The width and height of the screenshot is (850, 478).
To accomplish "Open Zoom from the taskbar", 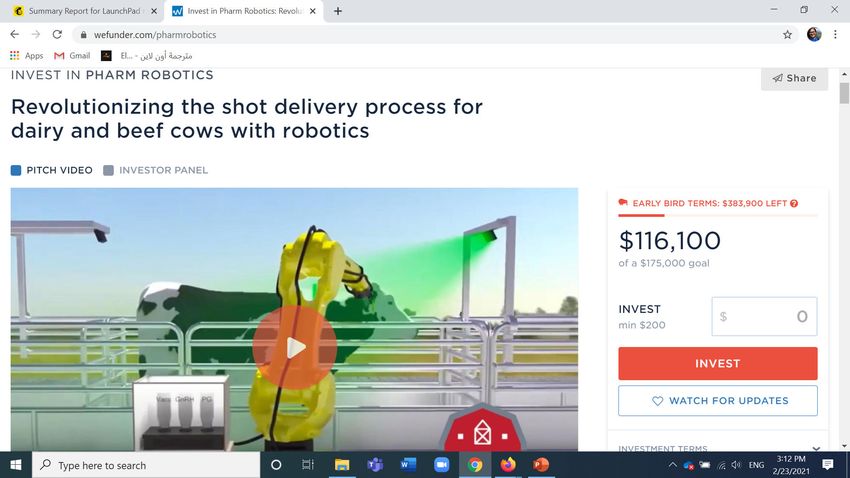I will tap(441, 465).
